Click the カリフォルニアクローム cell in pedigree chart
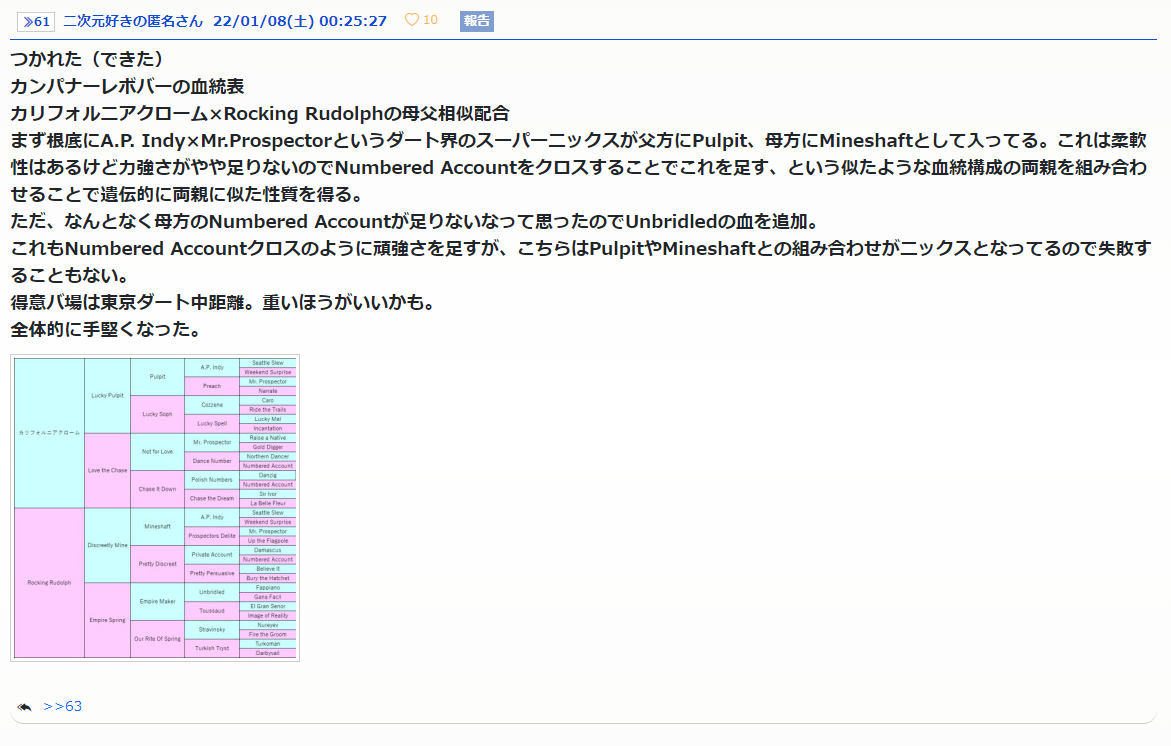Image resolution: width=1171 pixels, height=746 pixels. [x=49, y=432]
